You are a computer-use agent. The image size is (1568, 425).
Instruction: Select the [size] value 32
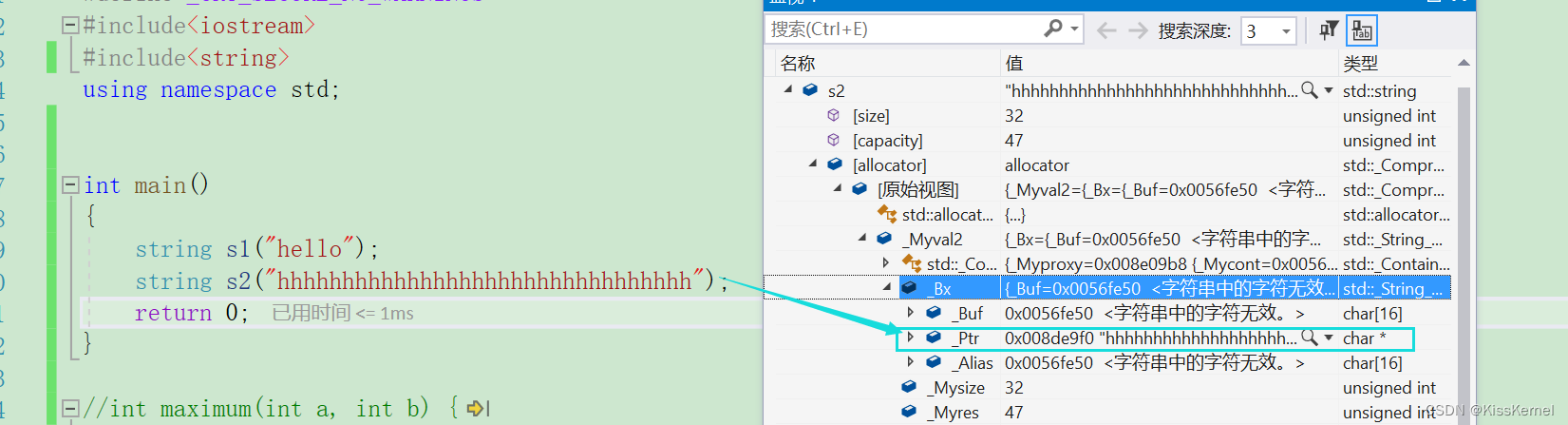pyautogui.click(x=1014, y=115)
